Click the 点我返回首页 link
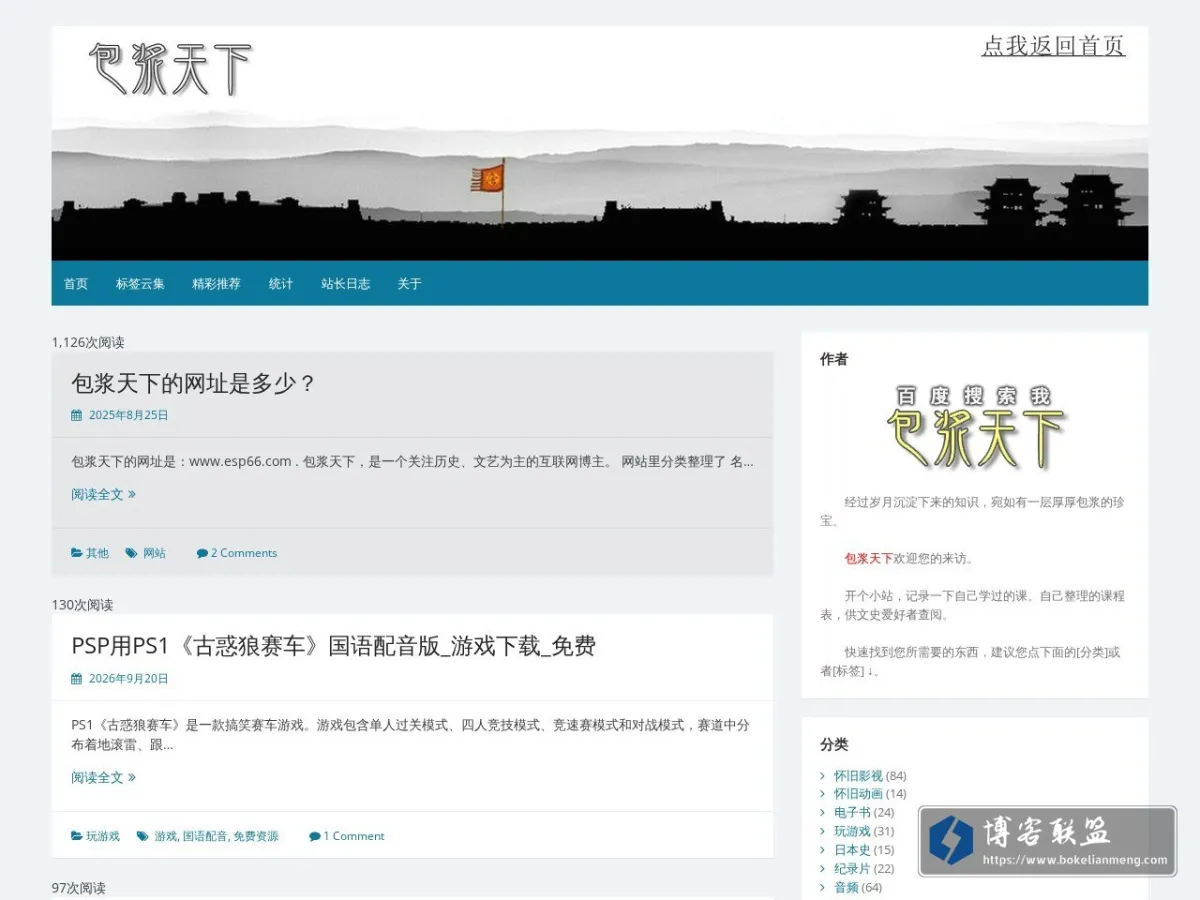1200x900 pixels. coord(1053,46)
